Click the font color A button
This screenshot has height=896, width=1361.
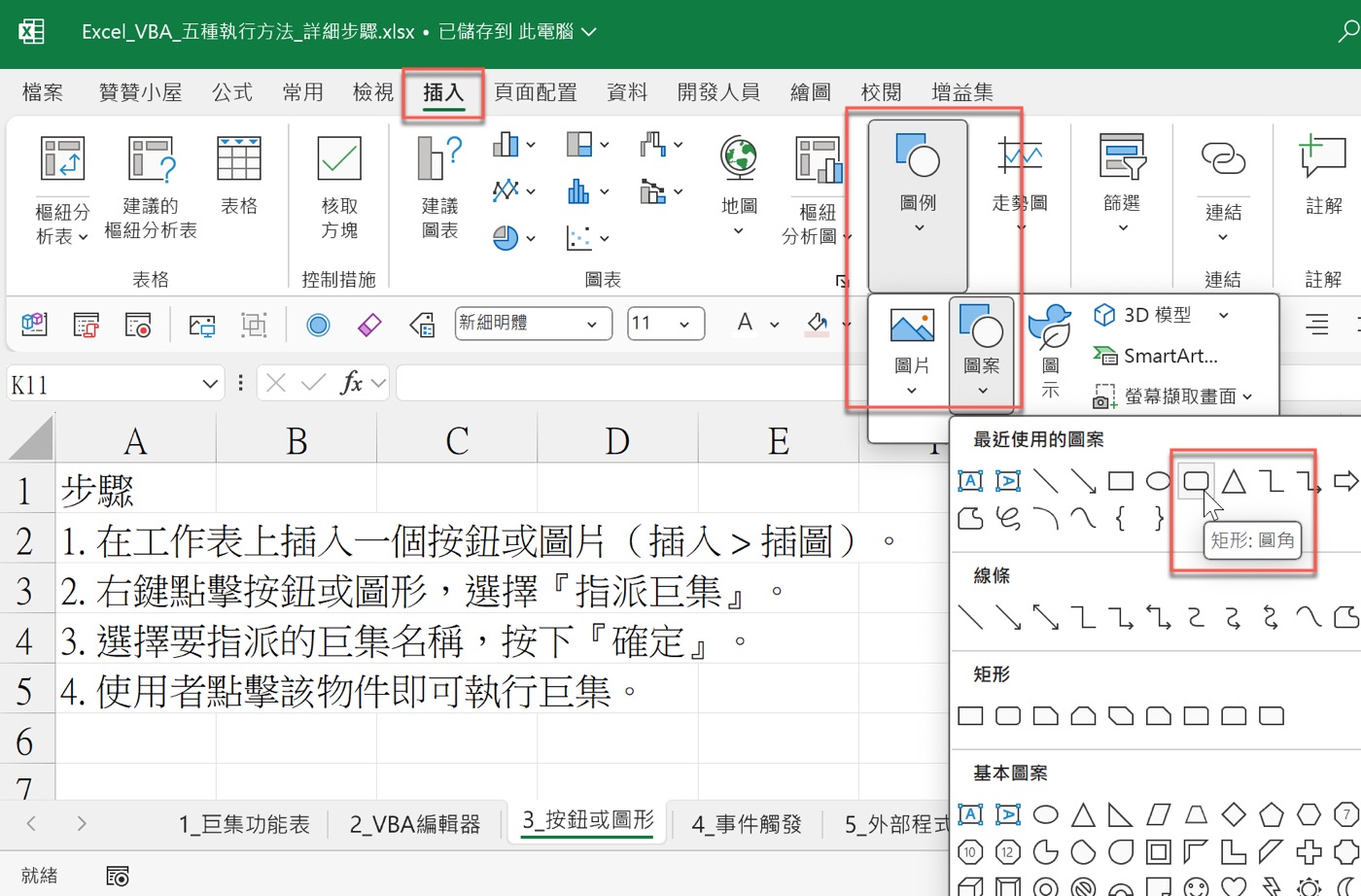(x=746, y=323)
